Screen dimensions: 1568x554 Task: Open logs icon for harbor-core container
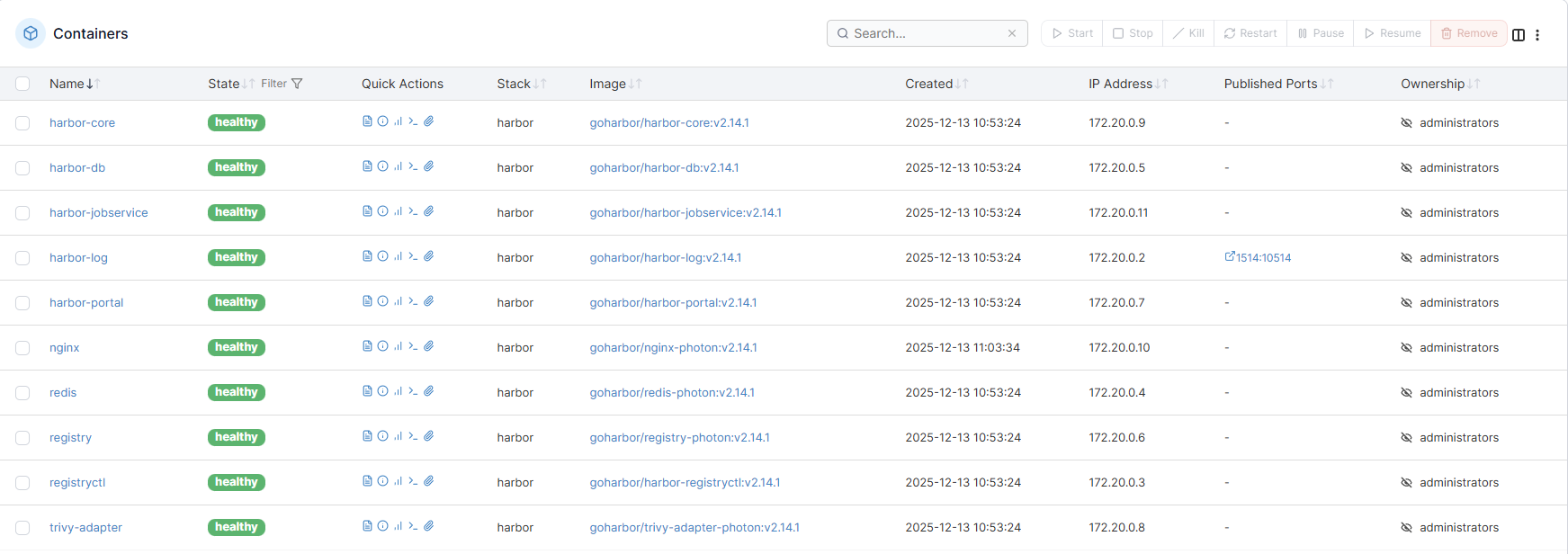(367, 121)
